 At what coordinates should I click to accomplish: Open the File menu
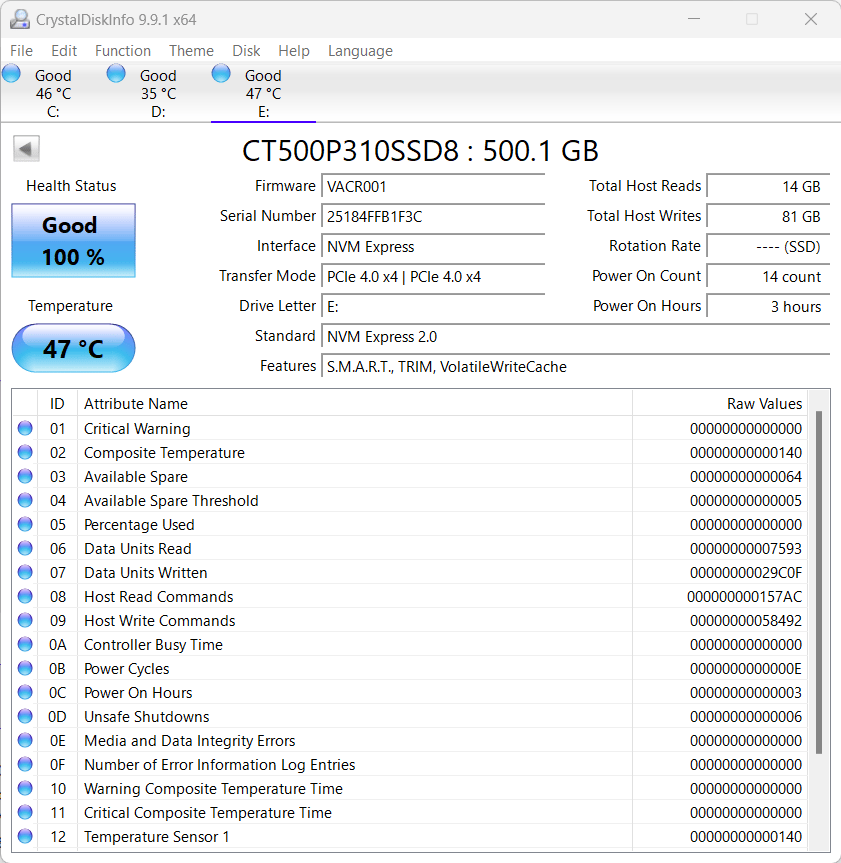tap(21, 51)
